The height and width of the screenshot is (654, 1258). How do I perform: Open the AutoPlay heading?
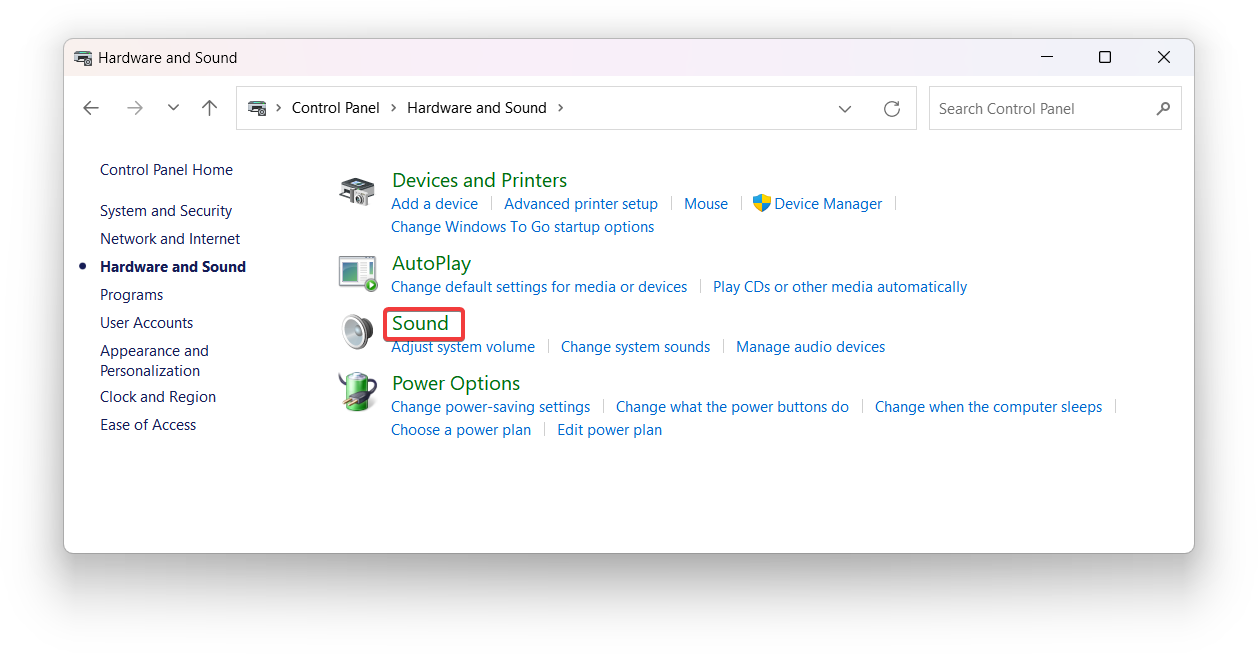tap(431, 263)
